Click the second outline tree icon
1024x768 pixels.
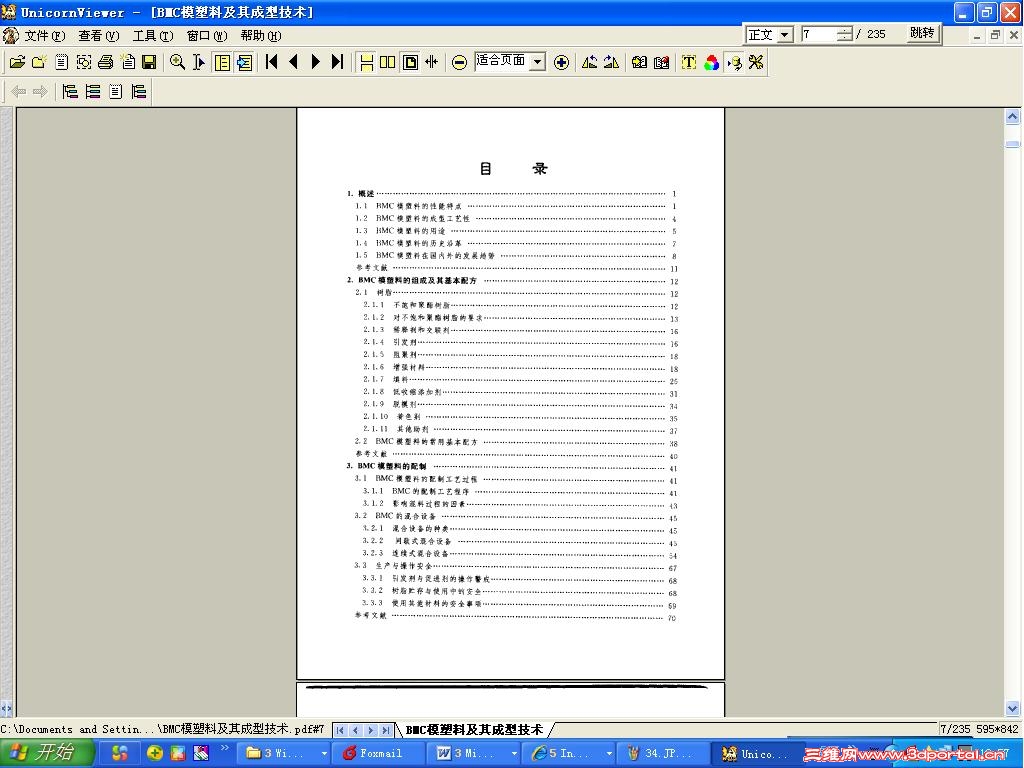[93, 91]
